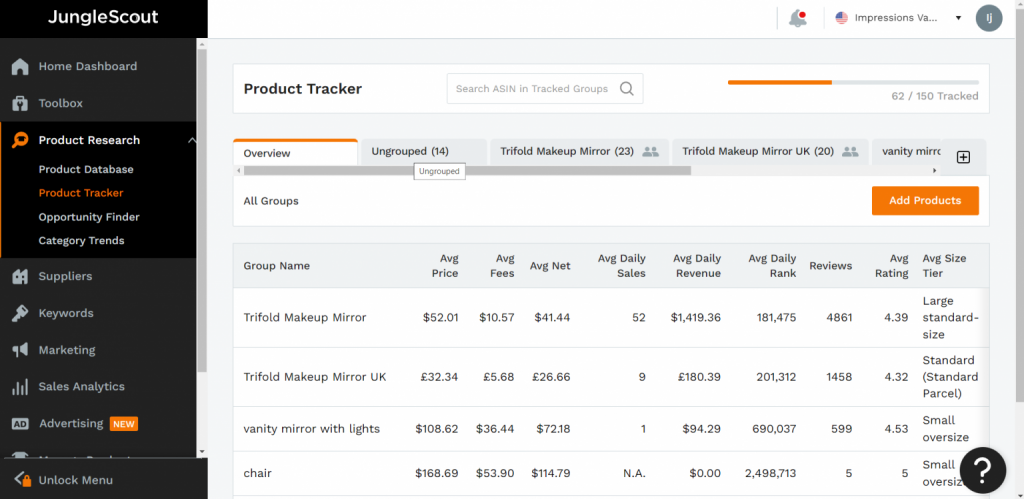
Task: Click the 690,037 rank value
Action: (773, 429)
